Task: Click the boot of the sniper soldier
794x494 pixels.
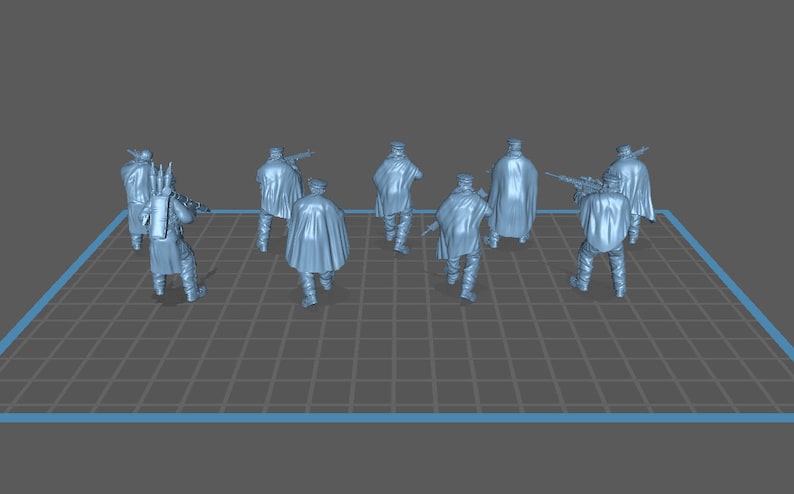Action: point(578,283)
